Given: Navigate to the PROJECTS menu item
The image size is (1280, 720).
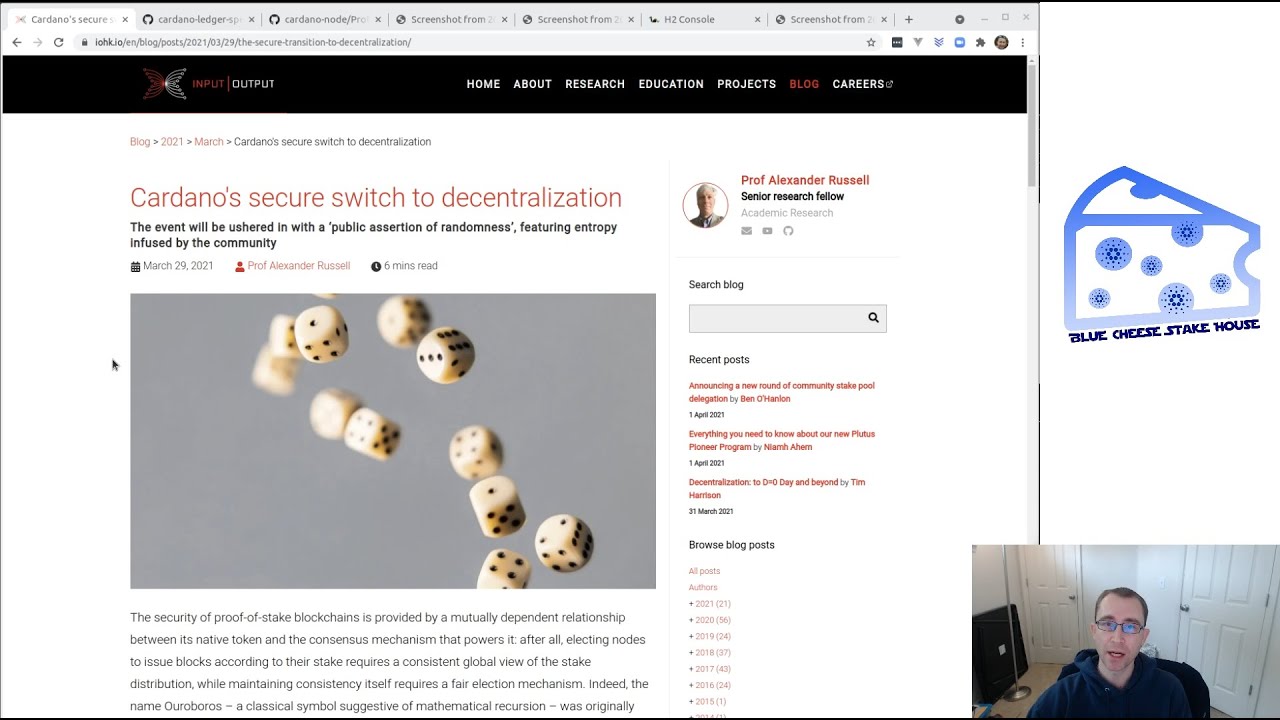Looking at the screenshot, I should (746, 84).
